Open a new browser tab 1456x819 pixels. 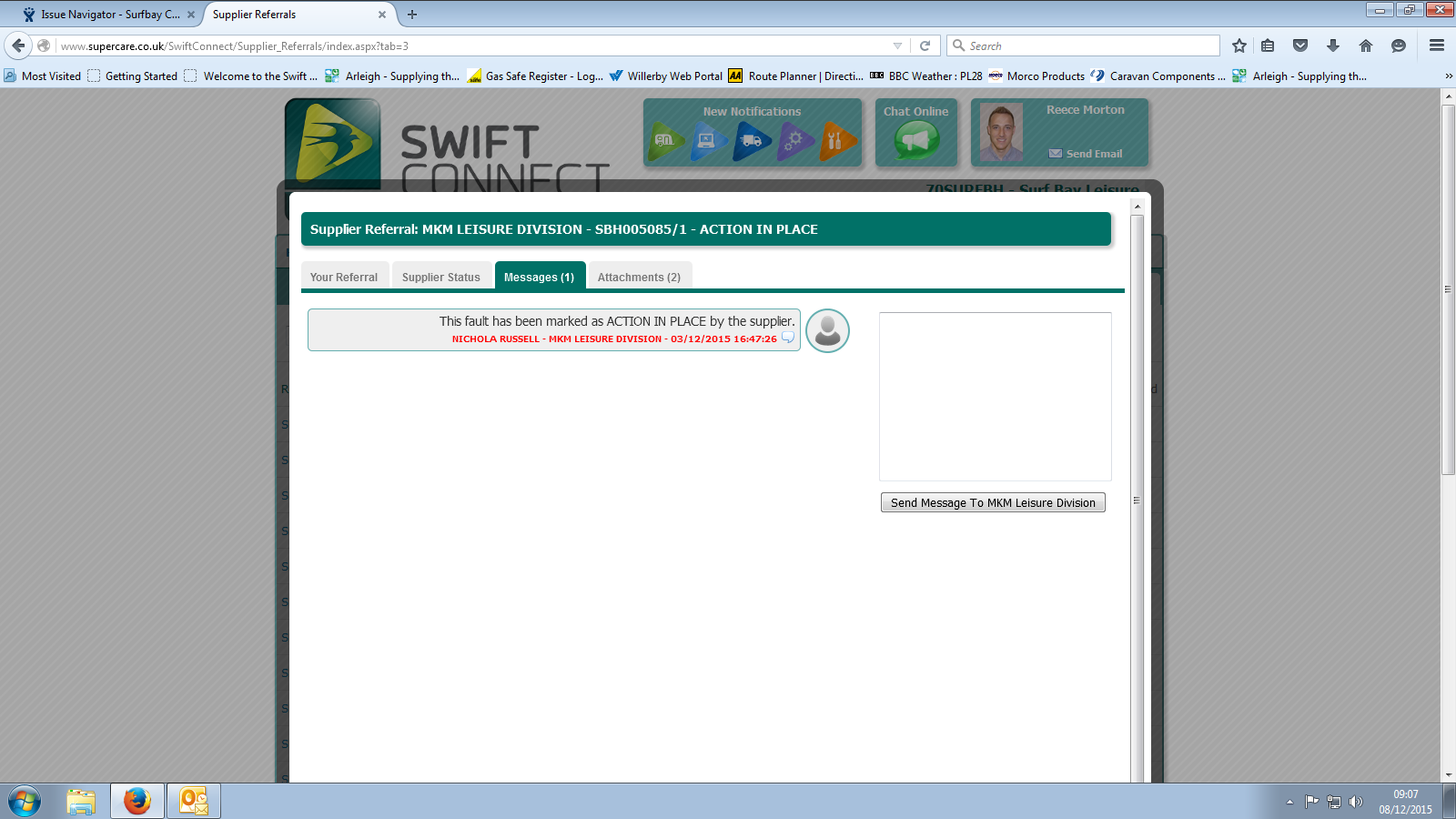412,15
